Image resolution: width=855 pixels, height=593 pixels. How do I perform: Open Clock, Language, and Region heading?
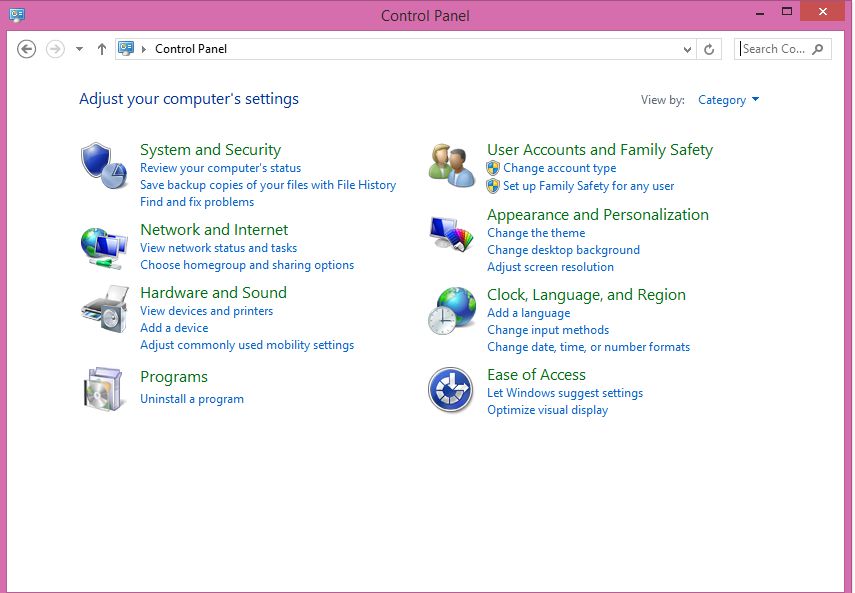586,295
